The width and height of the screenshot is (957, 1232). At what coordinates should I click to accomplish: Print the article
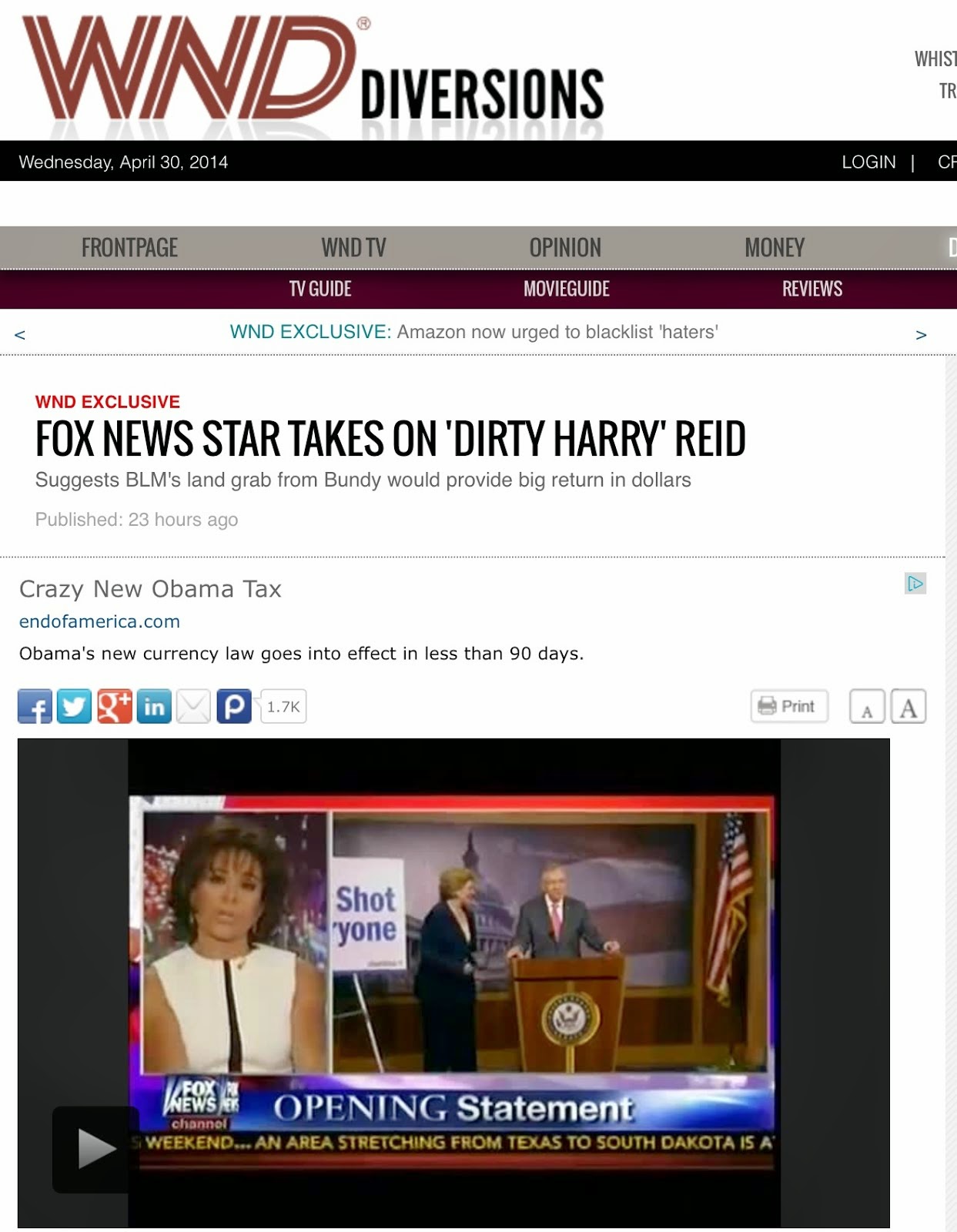point(789,706)
